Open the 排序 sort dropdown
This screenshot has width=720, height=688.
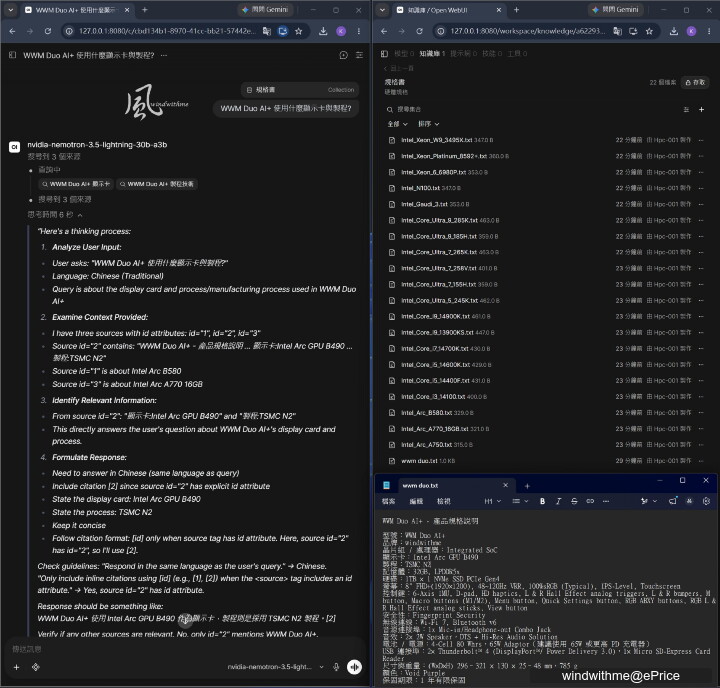coord(428,124)
